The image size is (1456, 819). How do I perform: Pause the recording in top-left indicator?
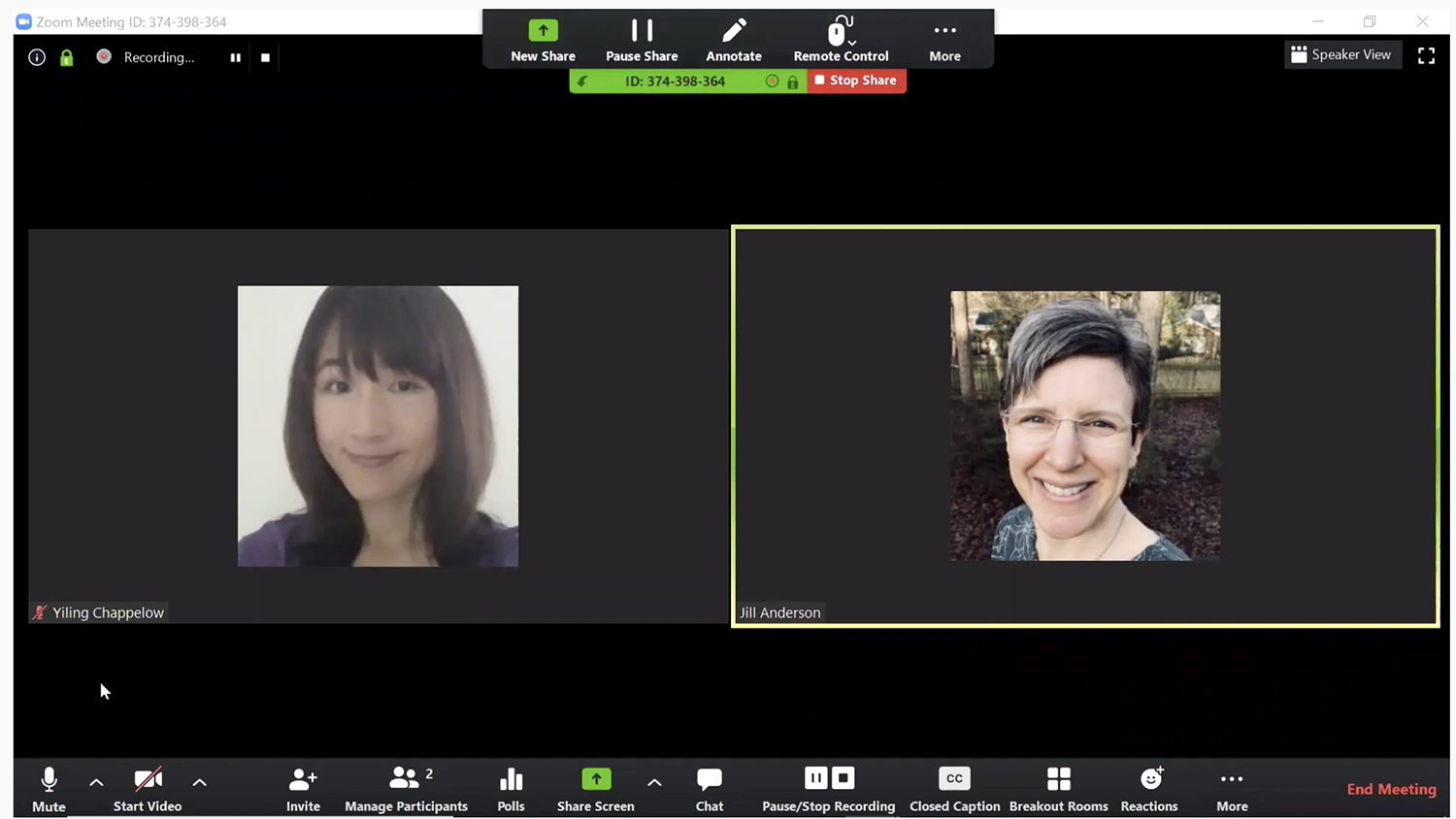tap(235, 57)
